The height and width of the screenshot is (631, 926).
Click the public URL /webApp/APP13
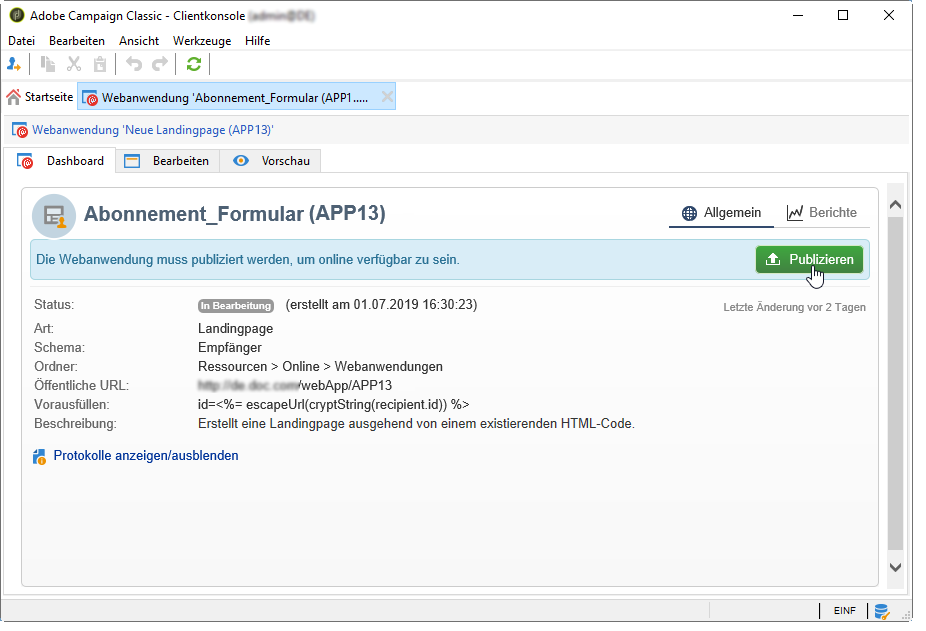(295, 386)
